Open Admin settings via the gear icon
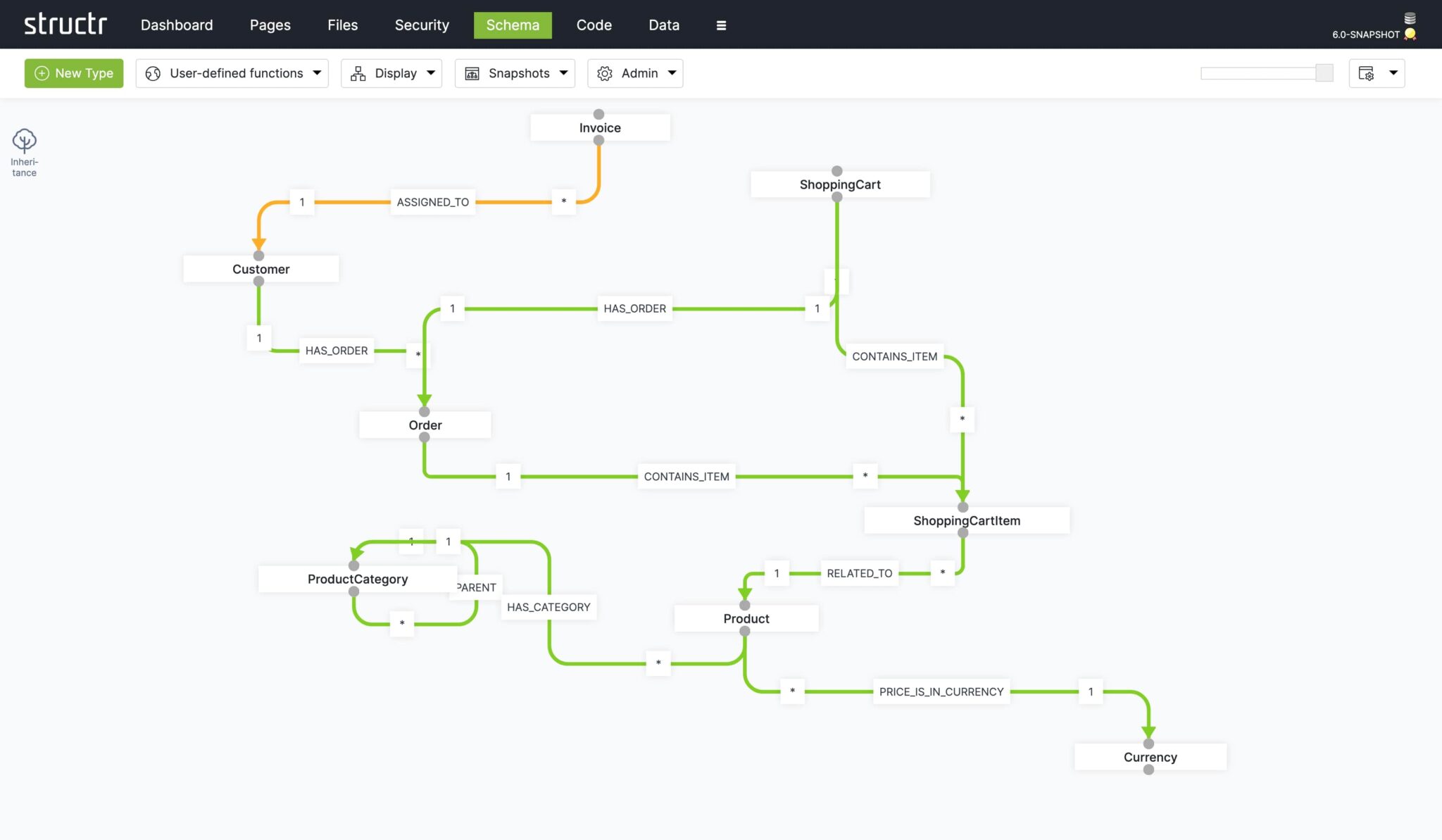The image size is (1442, 840). [x=603, y=73]
